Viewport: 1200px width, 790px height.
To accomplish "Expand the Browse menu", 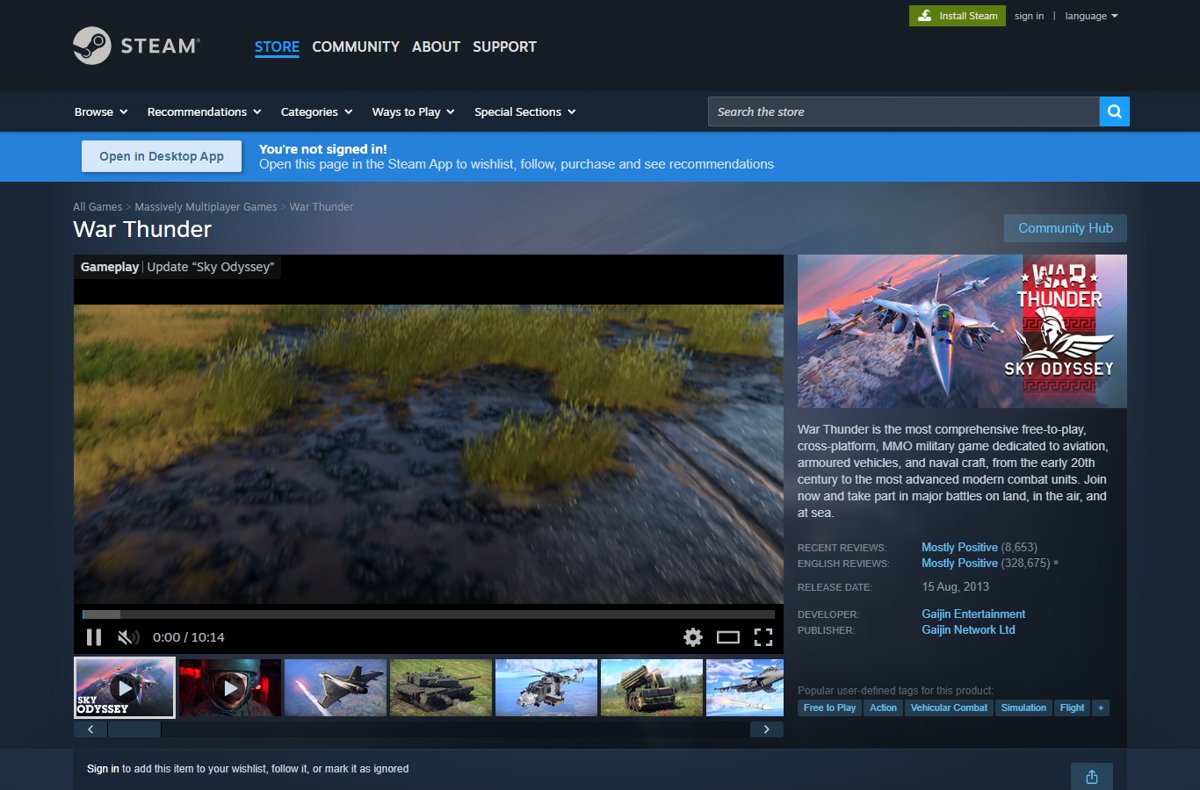I will click(x=101, y=112).
